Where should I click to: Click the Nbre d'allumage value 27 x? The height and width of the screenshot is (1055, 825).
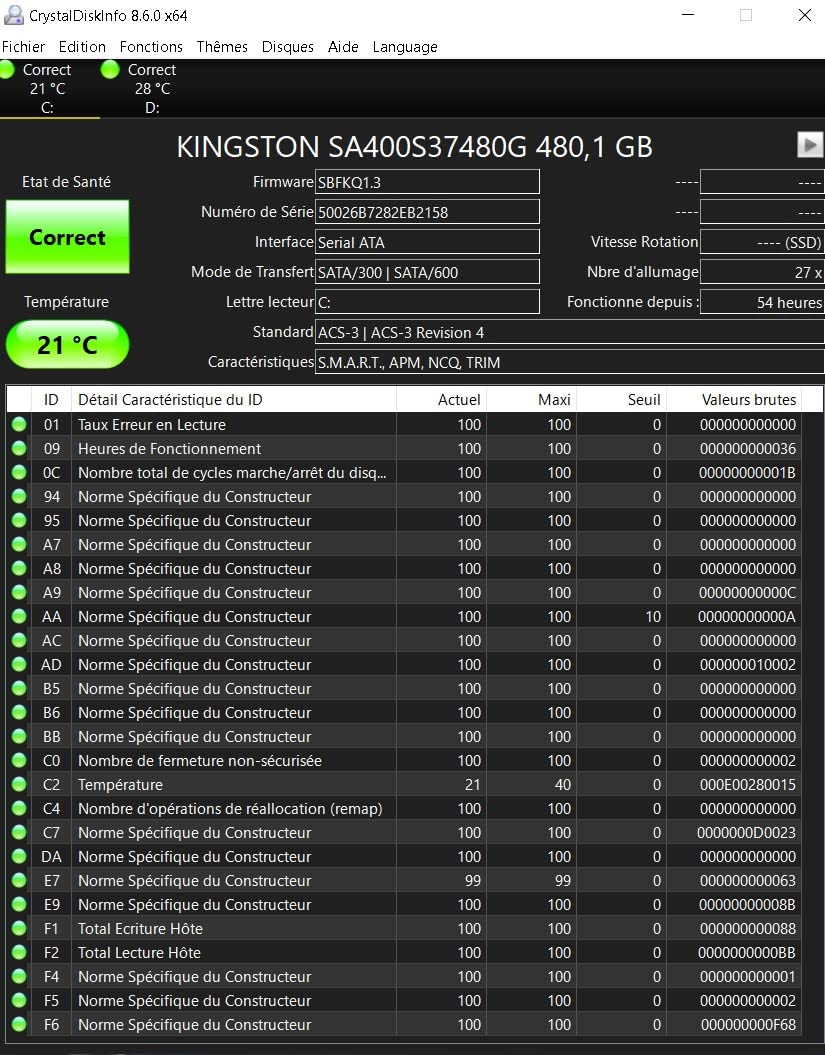(762, 272)
